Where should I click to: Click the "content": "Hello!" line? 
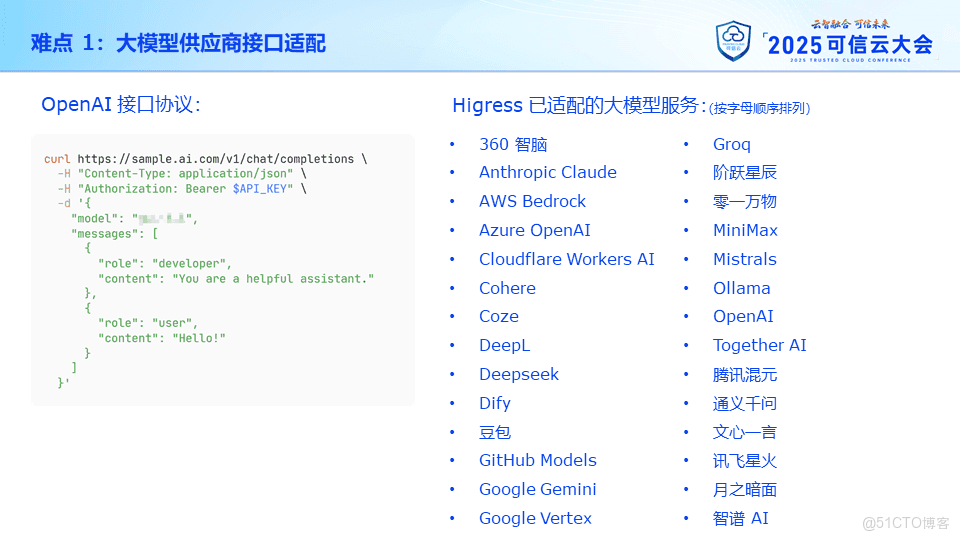(162, 338)
